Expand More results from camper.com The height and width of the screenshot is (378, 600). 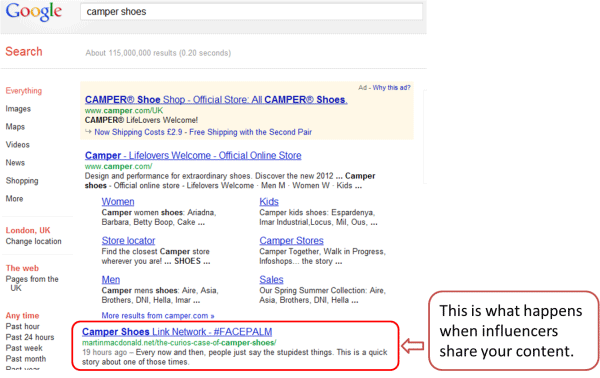[x=158, y=316]
